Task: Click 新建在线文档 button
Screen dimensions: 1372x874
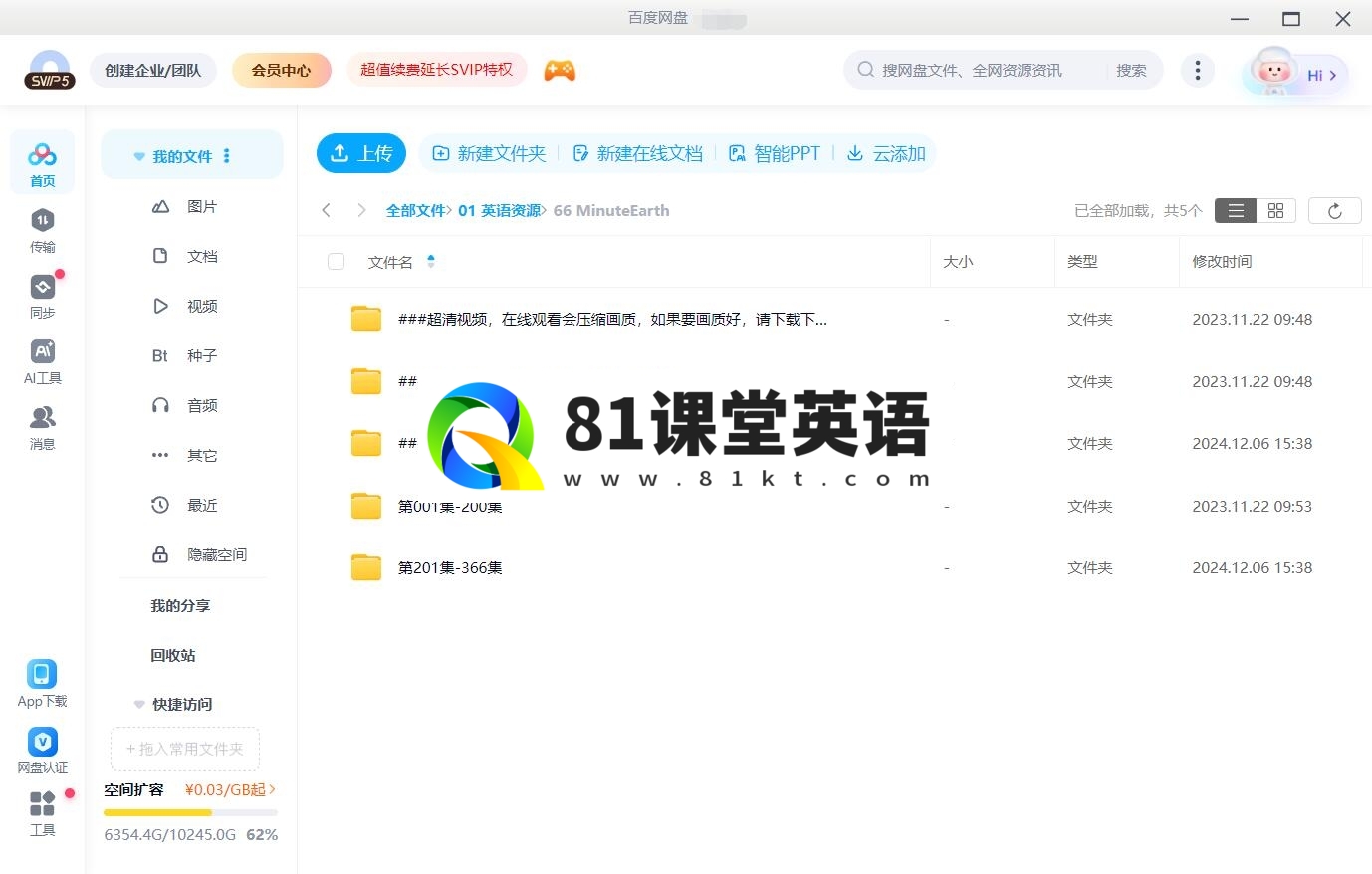Action: (x=637, y=153)
